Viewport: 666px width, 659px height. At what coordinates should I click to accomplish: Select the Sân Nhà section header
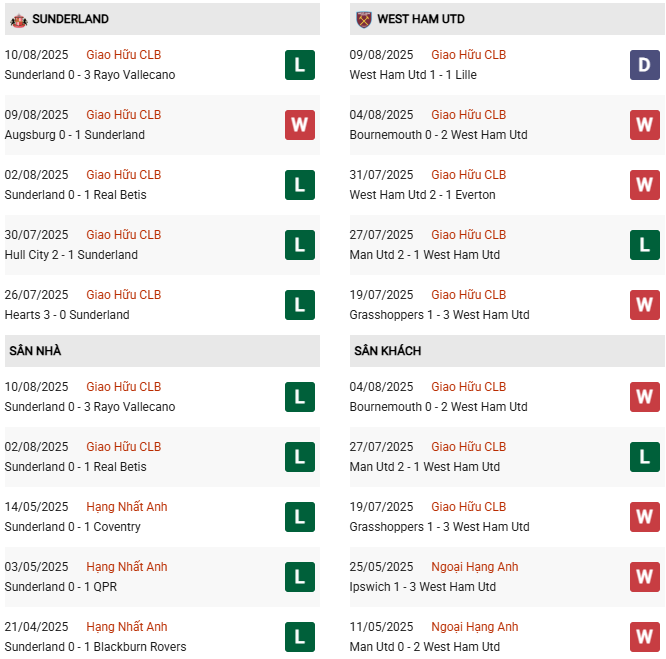36,351
